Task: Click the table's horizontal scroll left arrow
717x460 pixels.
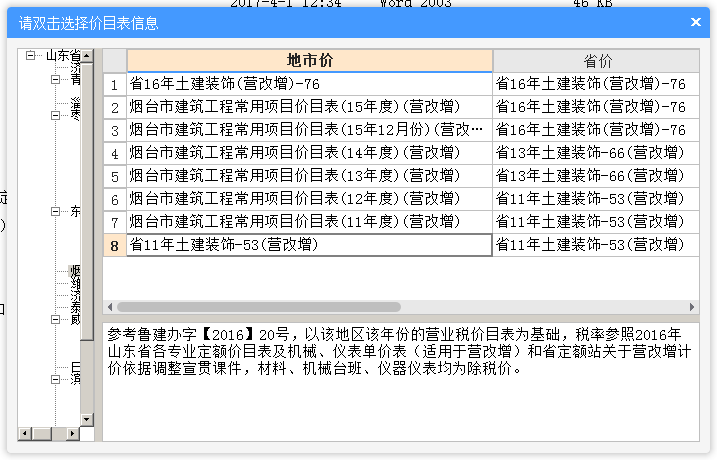Action: click(x=110, y=307)
